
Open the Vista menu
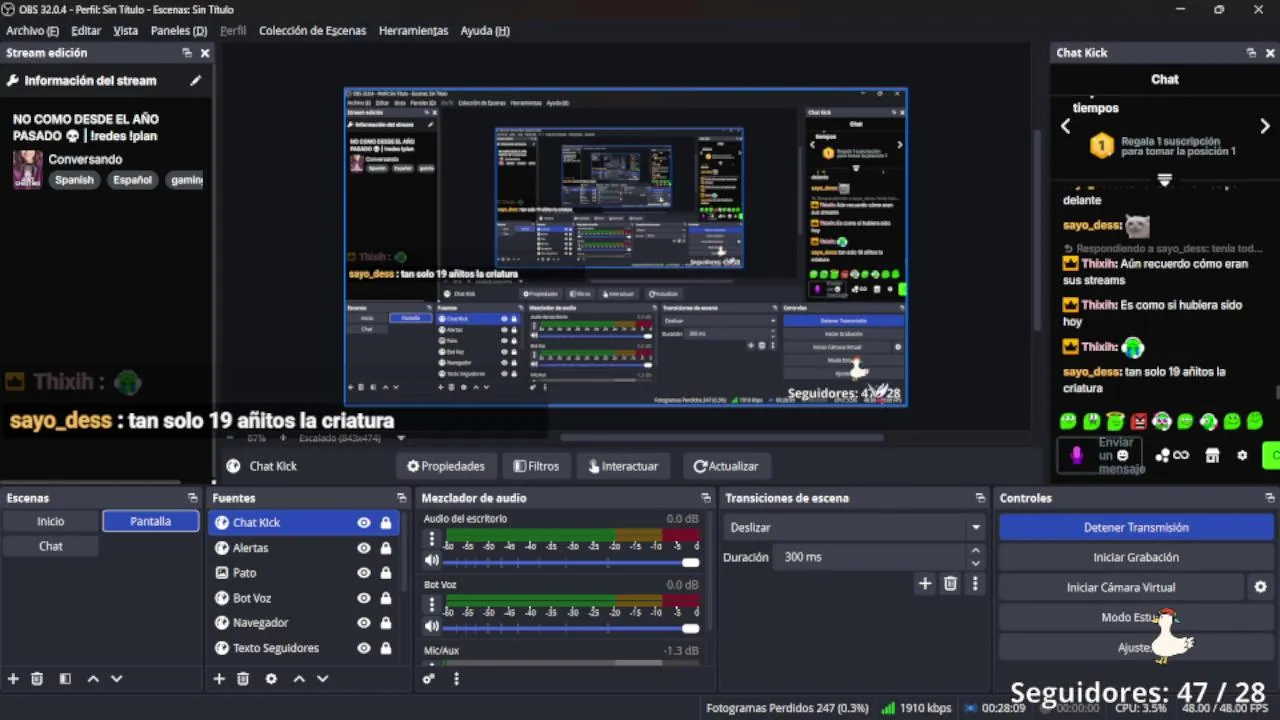pos(126,31)
